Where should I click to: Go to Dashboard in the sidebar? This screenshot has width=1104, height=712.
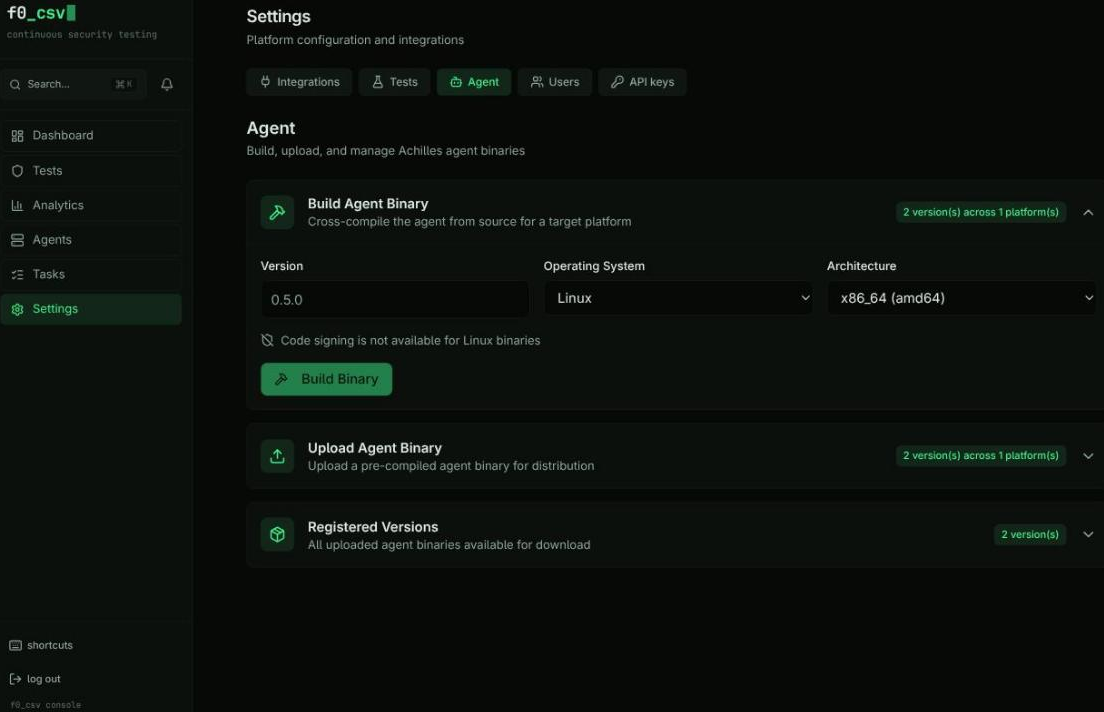pyautogui.click(x=91, y=136)
